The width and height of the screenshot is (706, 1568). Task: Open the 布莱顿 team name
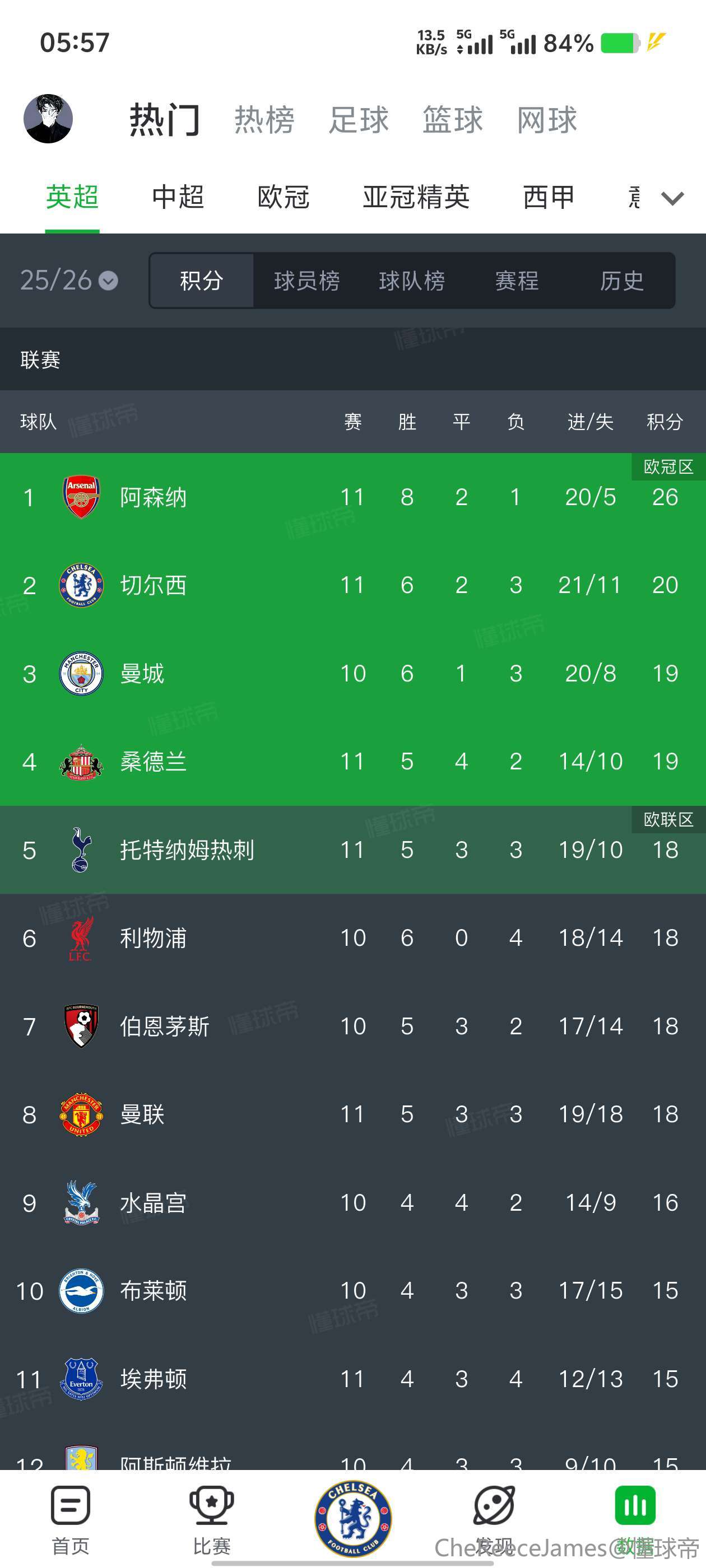pos(153,1290)
